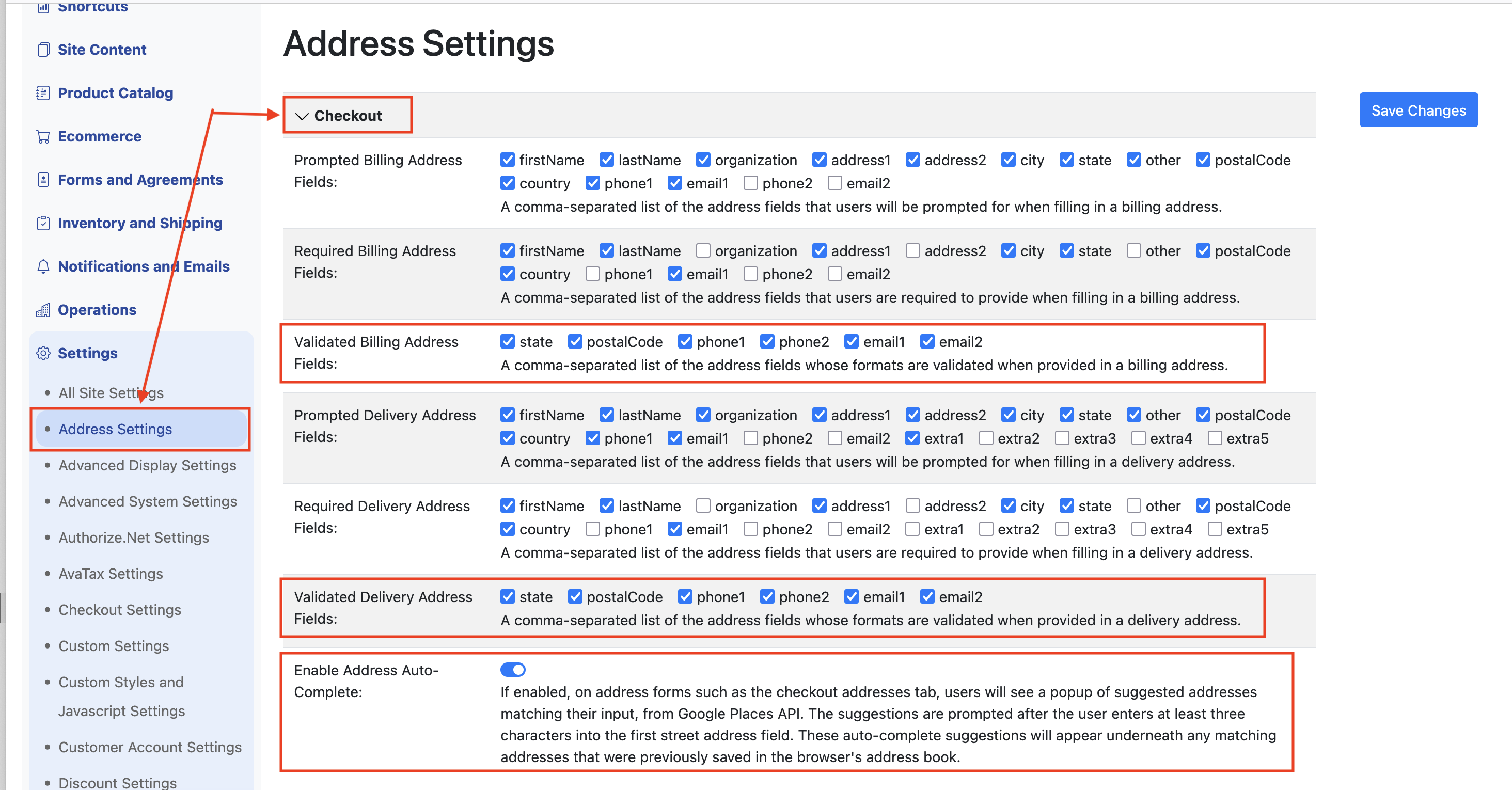The image size is (1512, 790).
Task: Open Discount Settings page
Action: click(117, 783)
